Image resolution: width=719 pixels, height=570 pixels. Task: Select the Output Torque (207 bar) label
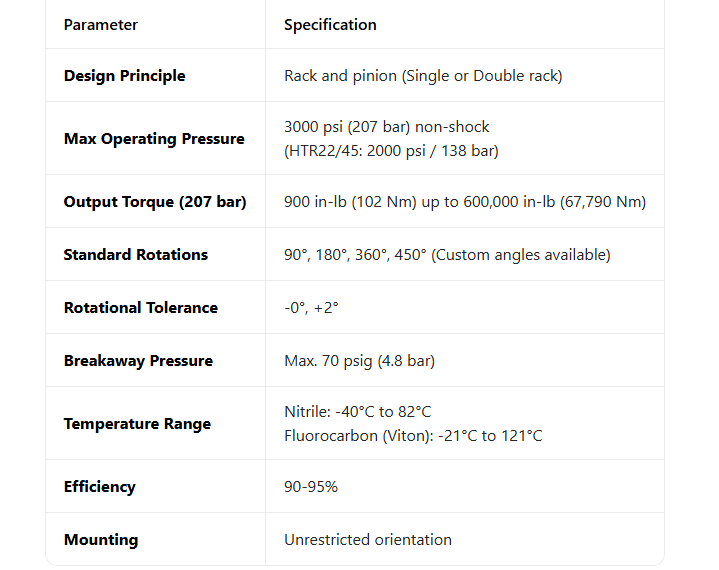coord(155,202)
